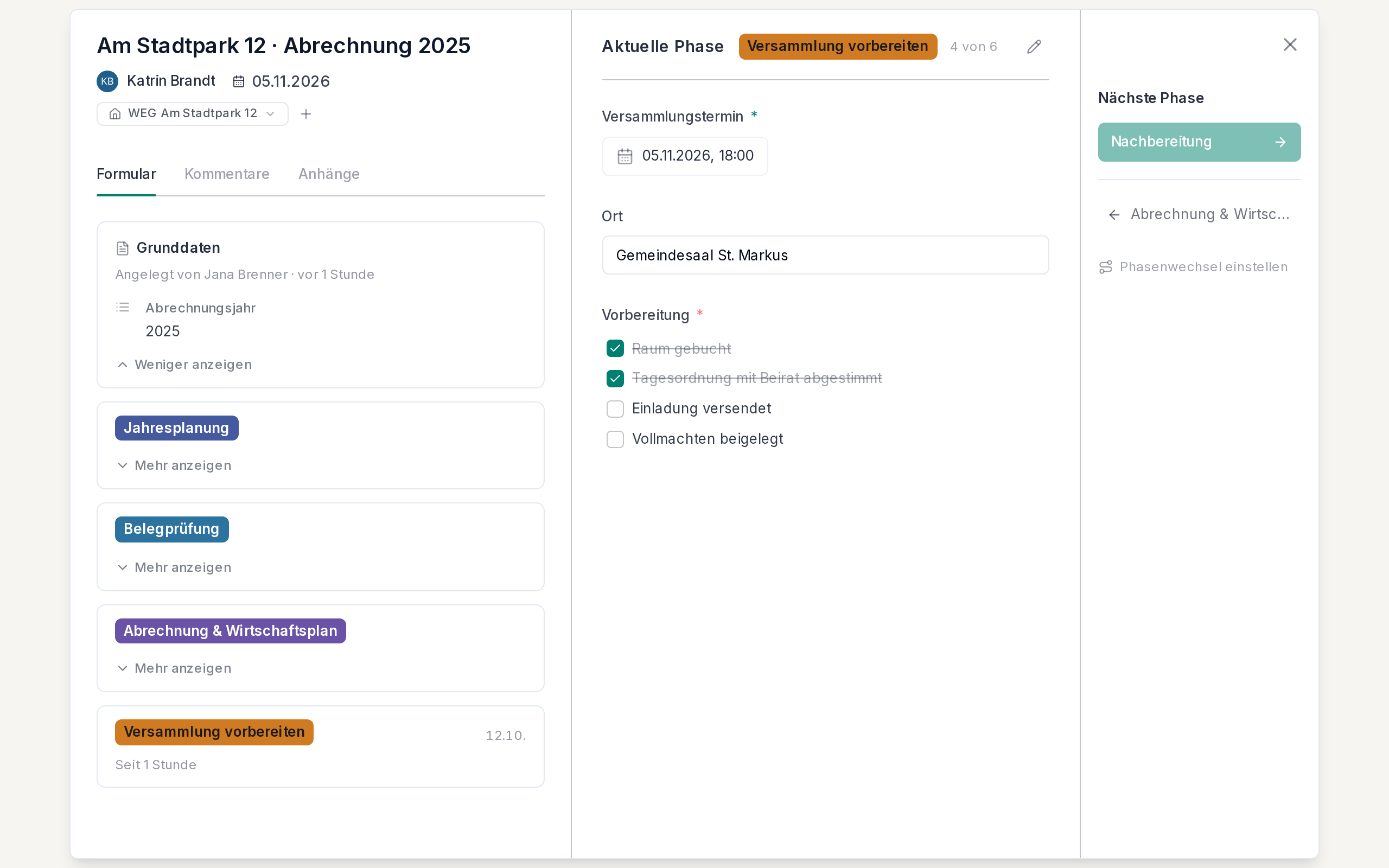Click the list icon beside Abrechnungsjahr
The width and height of the screenshot is (1389, 868).
click(x=122, y=307)
